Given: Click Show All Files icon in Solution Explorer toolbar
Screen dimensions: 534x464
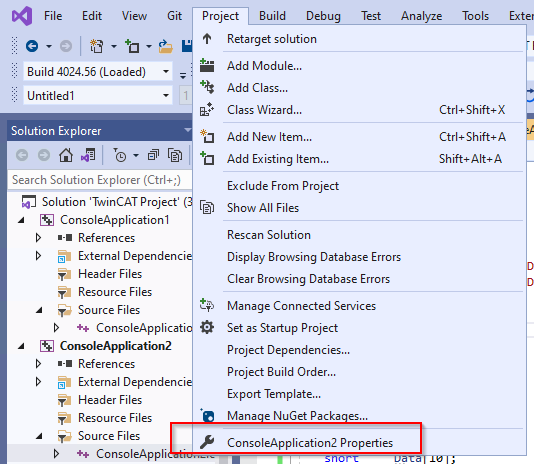Looking at the screenshot, I should click(175, 155).
